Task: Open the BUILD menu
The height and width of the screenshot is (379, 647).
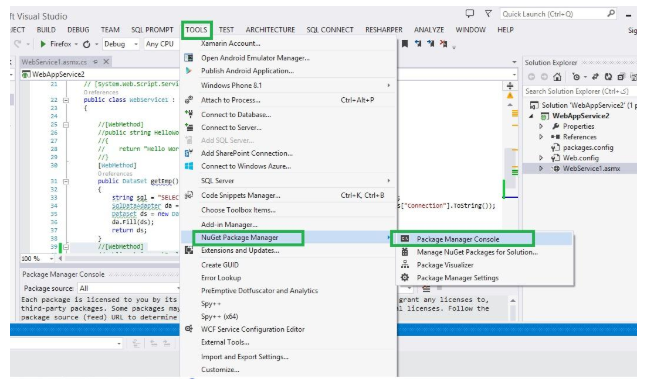Action: click(46, 30)
